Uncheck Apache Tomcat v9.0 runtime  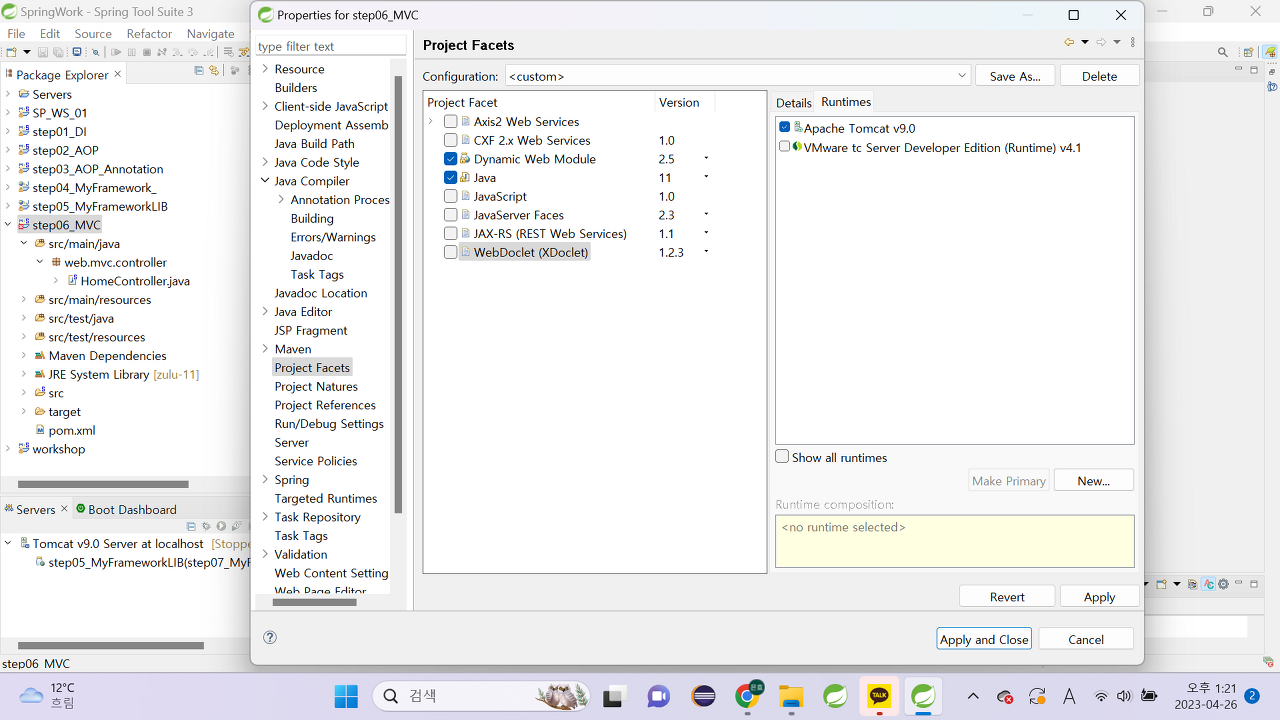785,127
